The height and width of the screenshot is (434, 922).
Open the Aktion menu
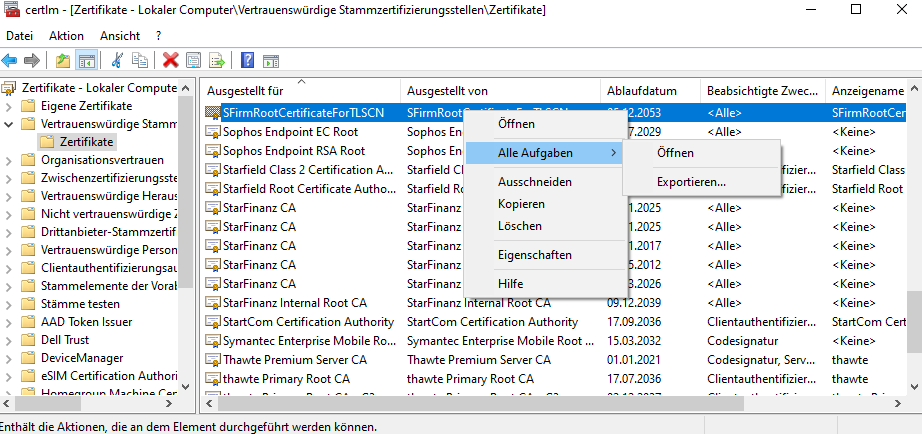66,36
